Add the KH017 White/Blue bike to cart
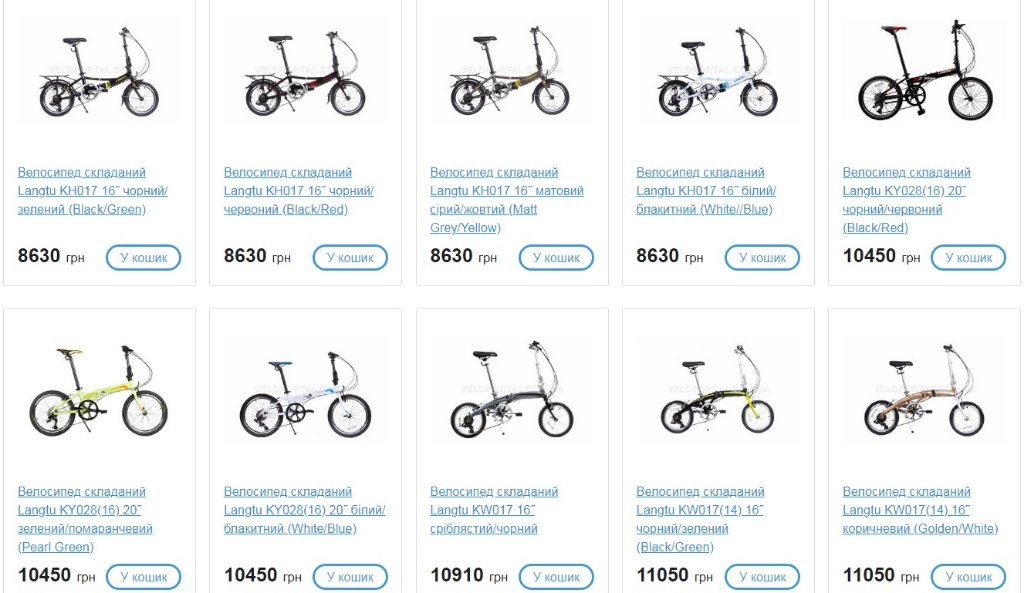 pyautogui.click(x=762, y=258)
